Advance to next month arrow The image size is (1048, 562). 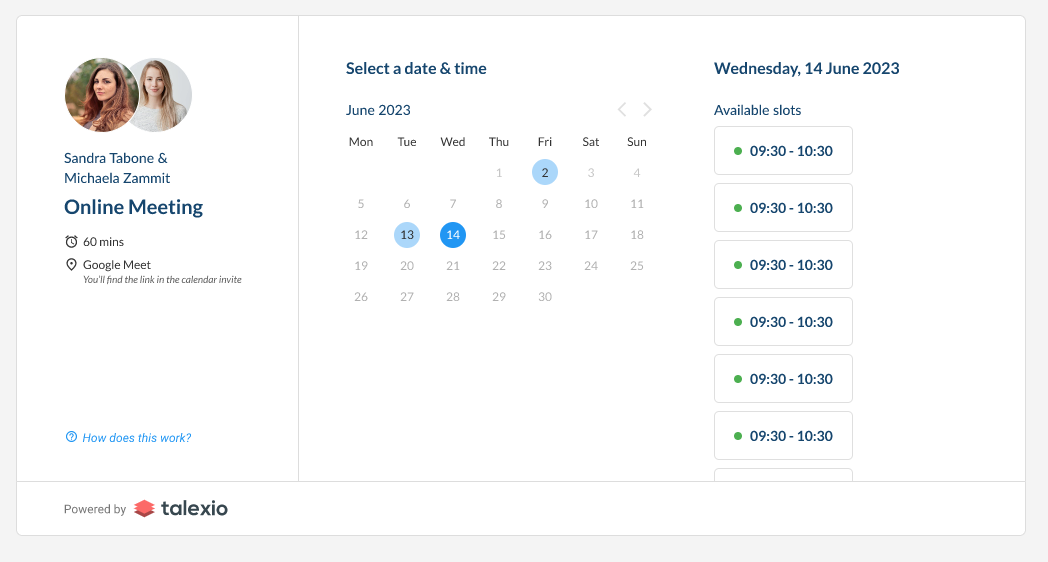click(647, 110)
